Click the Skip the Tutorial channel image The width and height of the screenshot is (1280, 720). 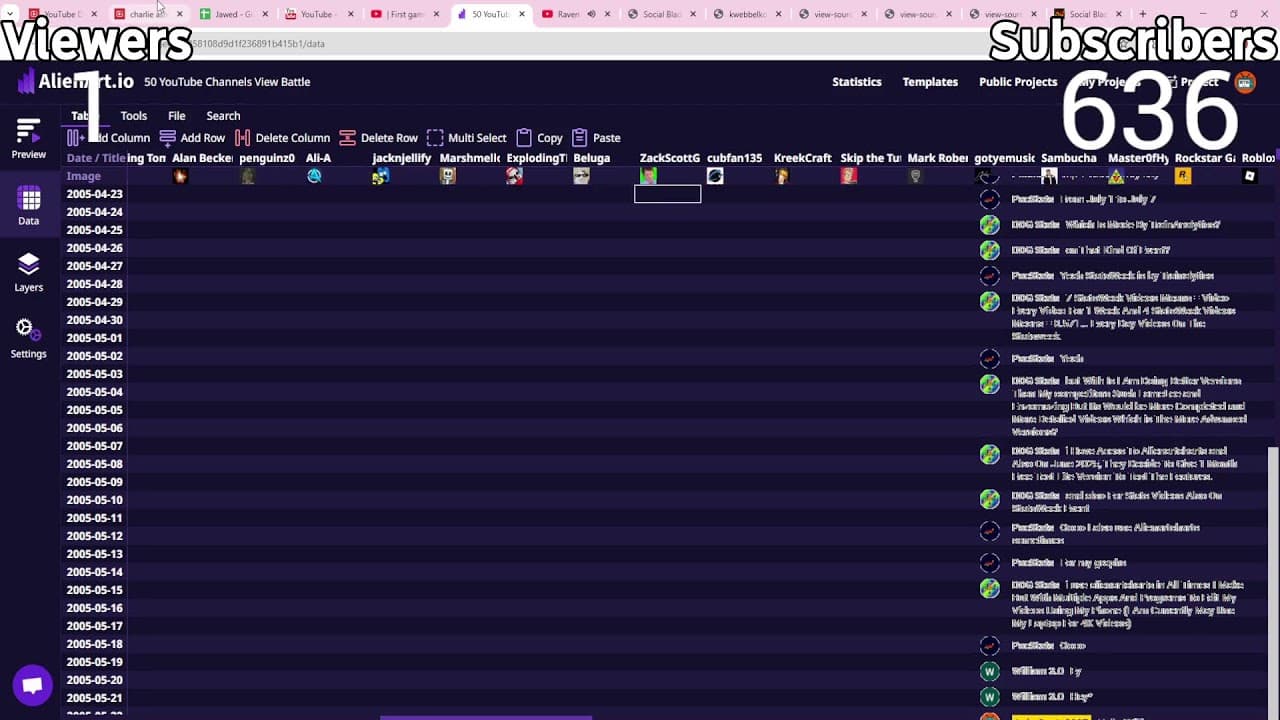[848, 176]
